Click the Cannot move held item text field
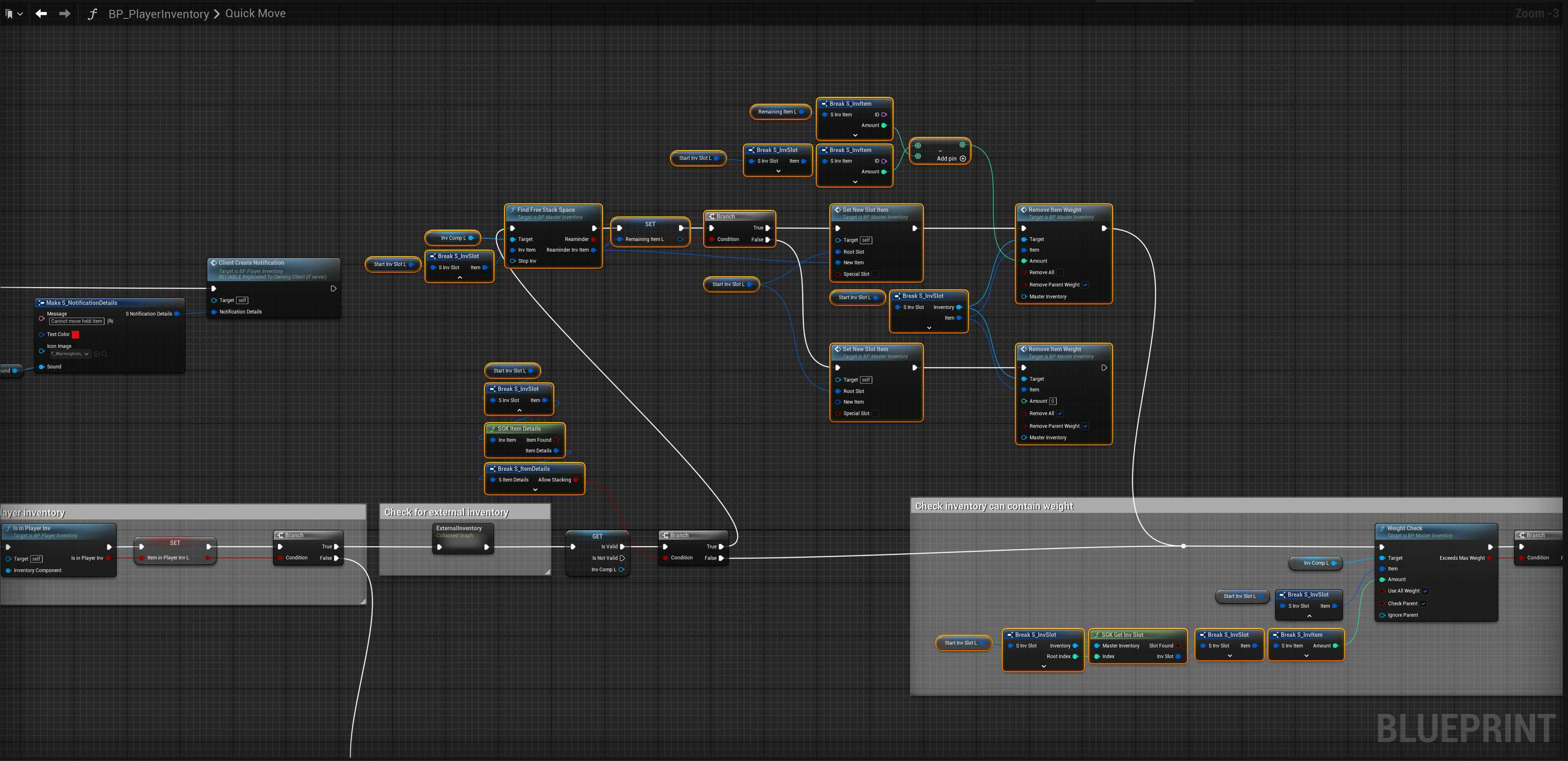 click(77, 321)
